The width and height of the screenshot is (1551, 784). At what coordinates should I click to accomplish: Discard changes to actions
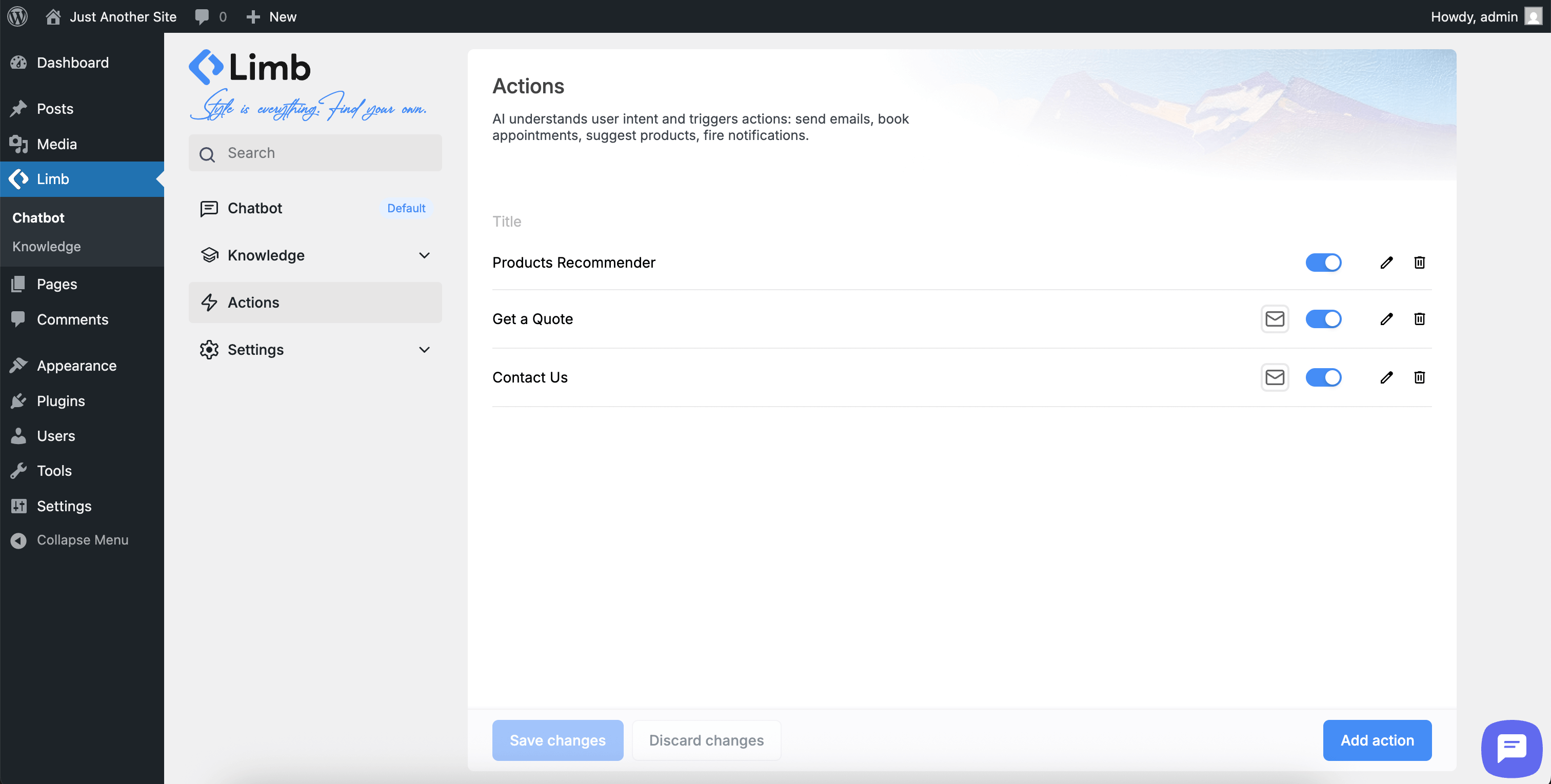coord(706,740)
